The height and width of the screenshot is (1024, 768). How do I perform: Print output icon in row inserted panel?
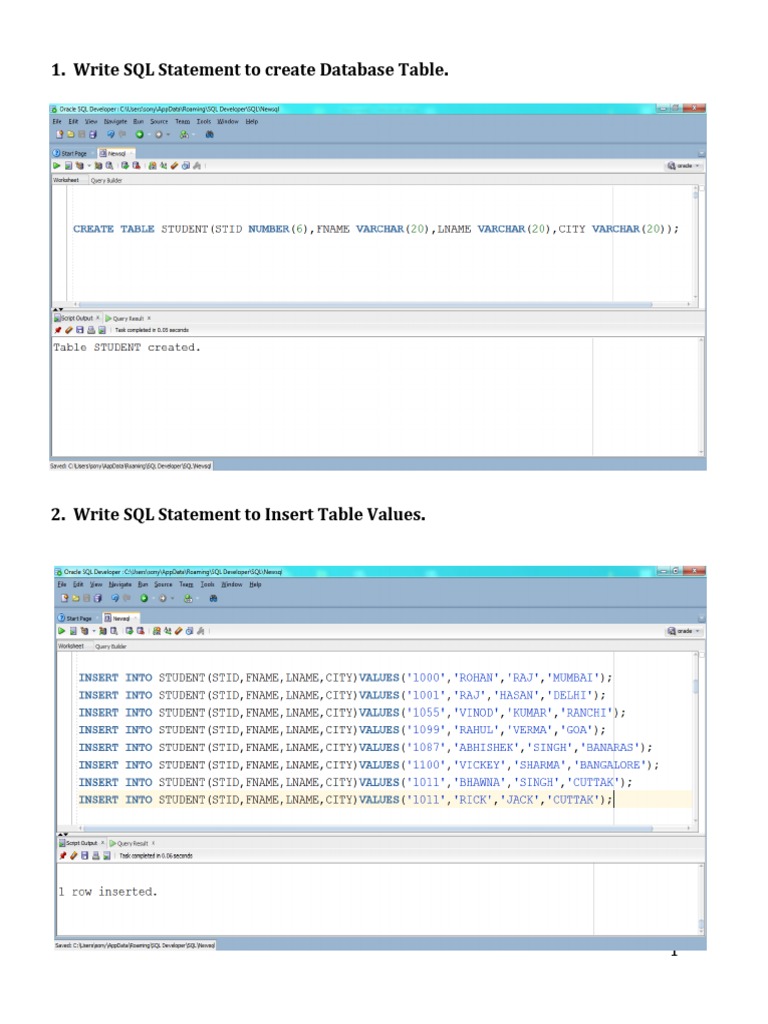96,856
